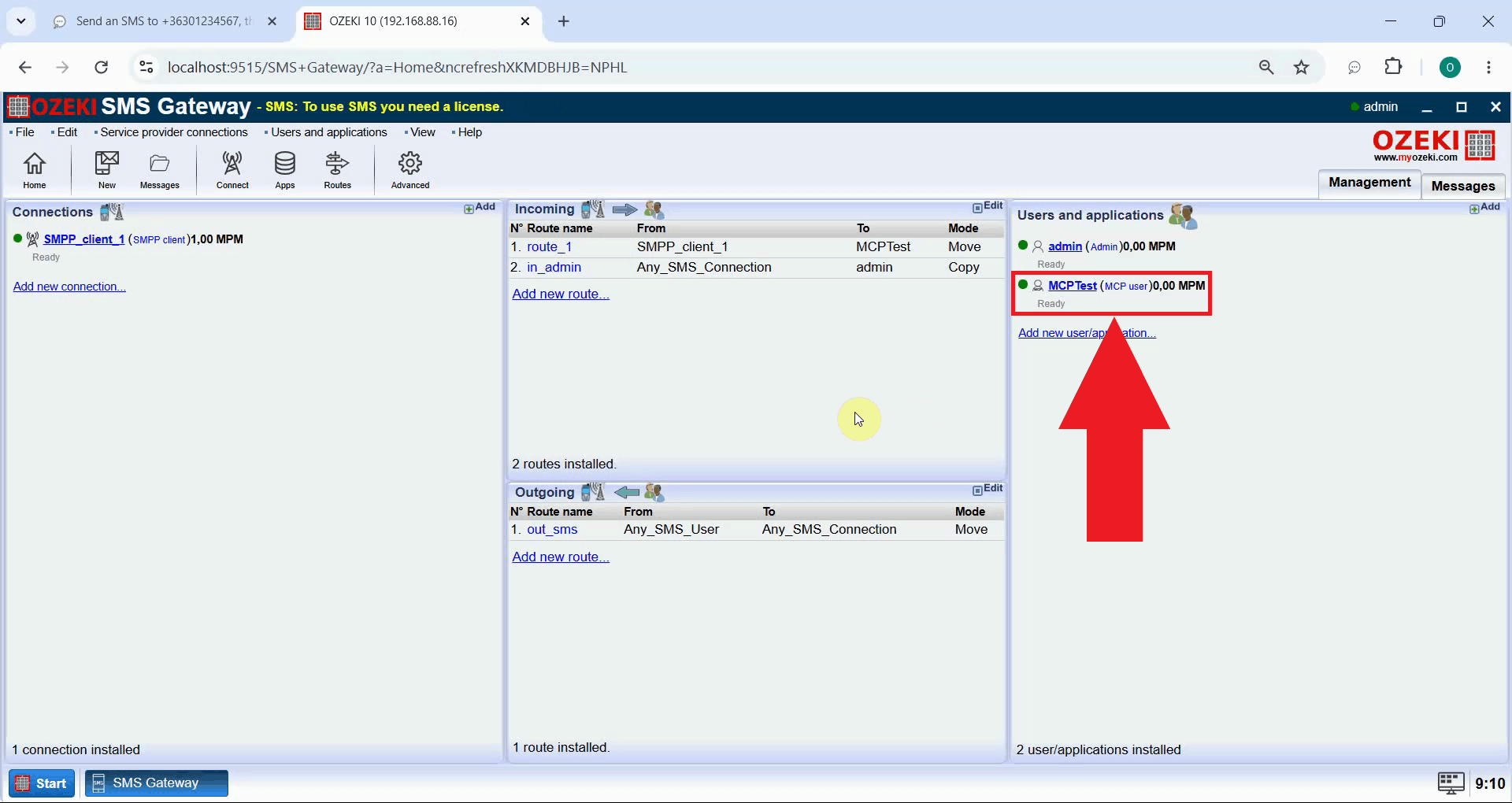The height and width of the screenshot is (803, 1512).
Task: Click Edit in the Incoming panel header
Action: pos(988,206)
